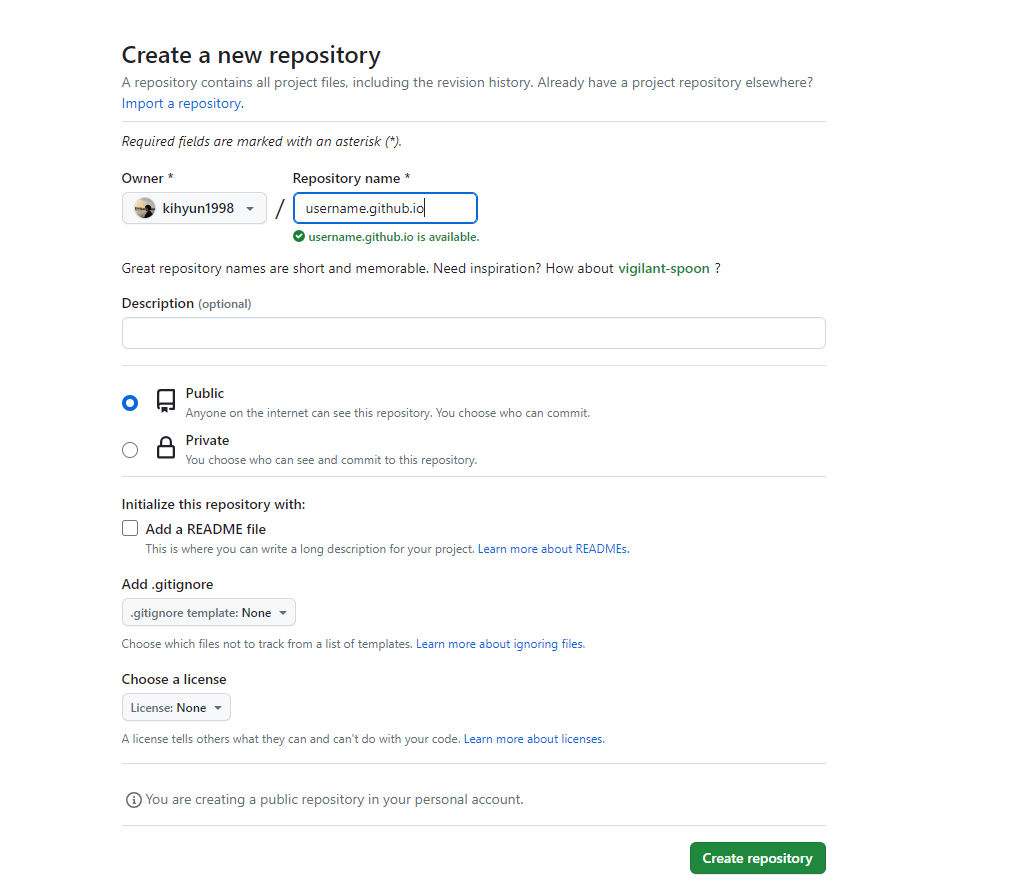Expand the .gitignore template dropdown
The image size is (1028, 888).
pyautogui.click(x=208, y=613)
